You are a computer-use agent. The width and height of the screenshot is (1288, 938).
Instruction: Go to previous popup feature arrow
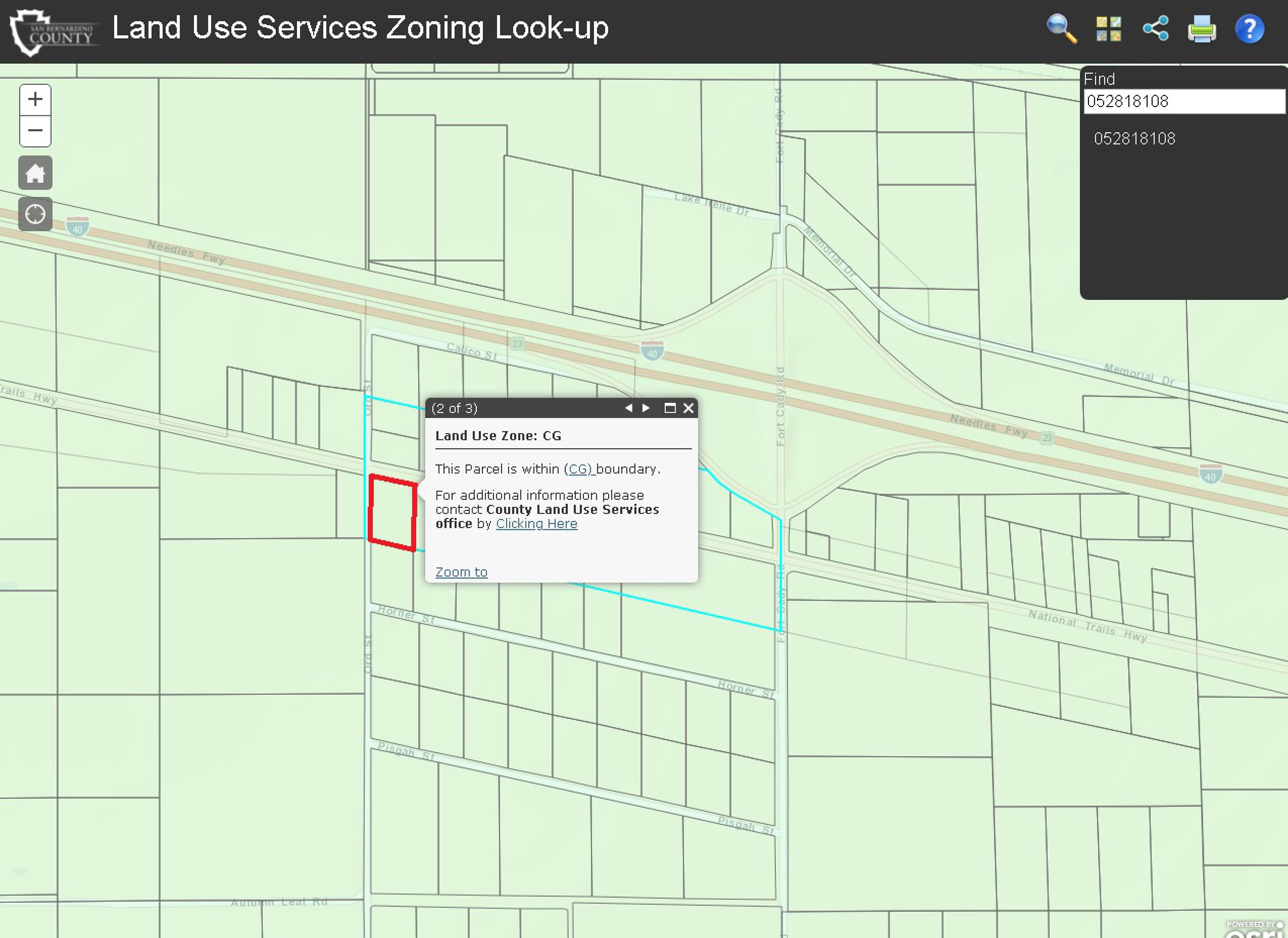(628, 408)
